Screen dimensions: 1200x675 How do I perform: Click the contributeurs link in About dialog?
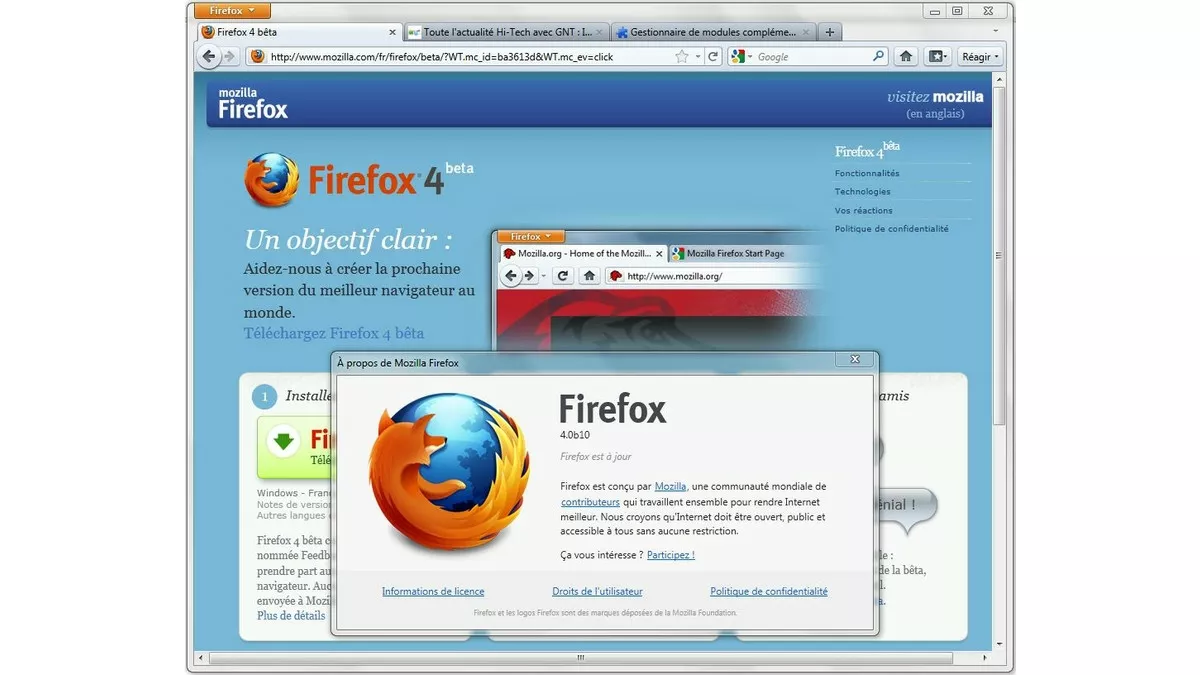tap(590, 501)
